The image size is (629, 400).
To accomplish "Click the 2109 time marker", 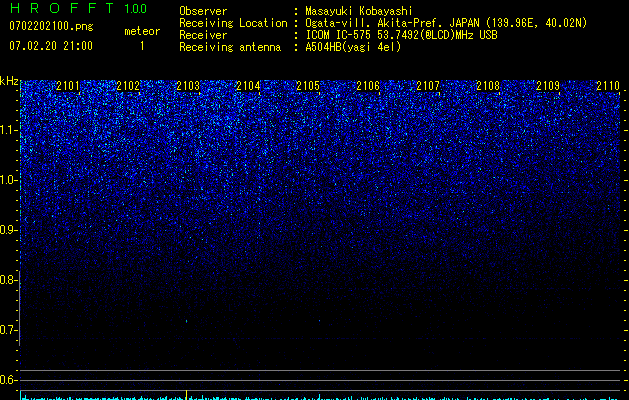I will [x=548, y=86].
